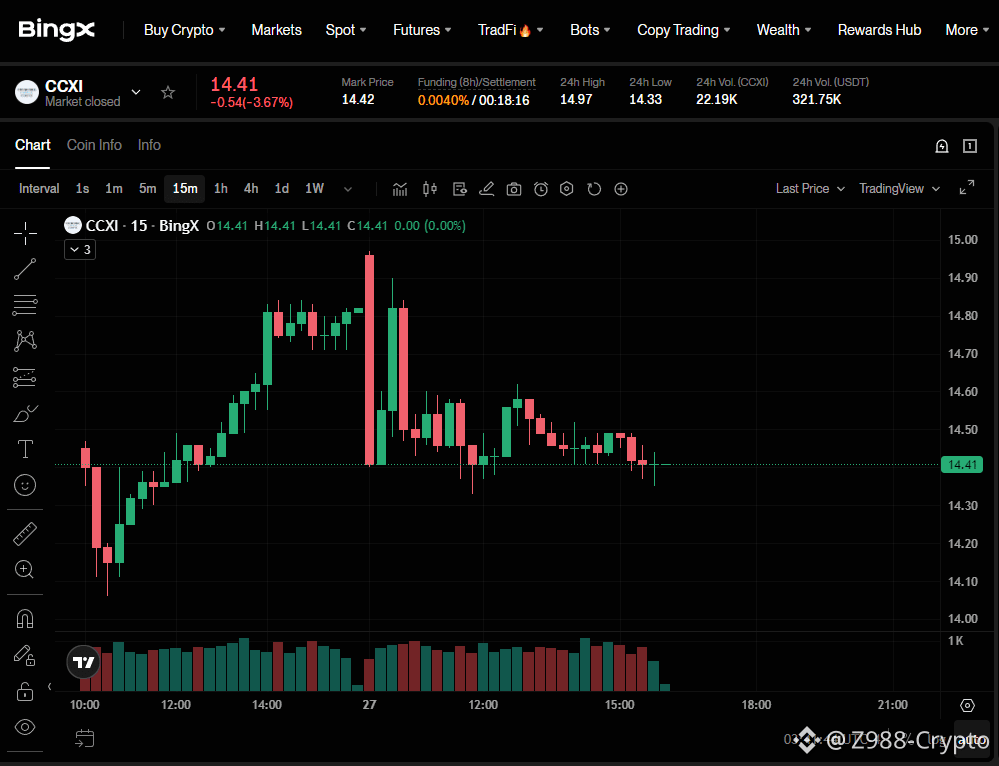Image resolution: width=999 pixels, height=766 pixels.
Task: Open the position forecasting tool
Action: [x=25, y=377]
